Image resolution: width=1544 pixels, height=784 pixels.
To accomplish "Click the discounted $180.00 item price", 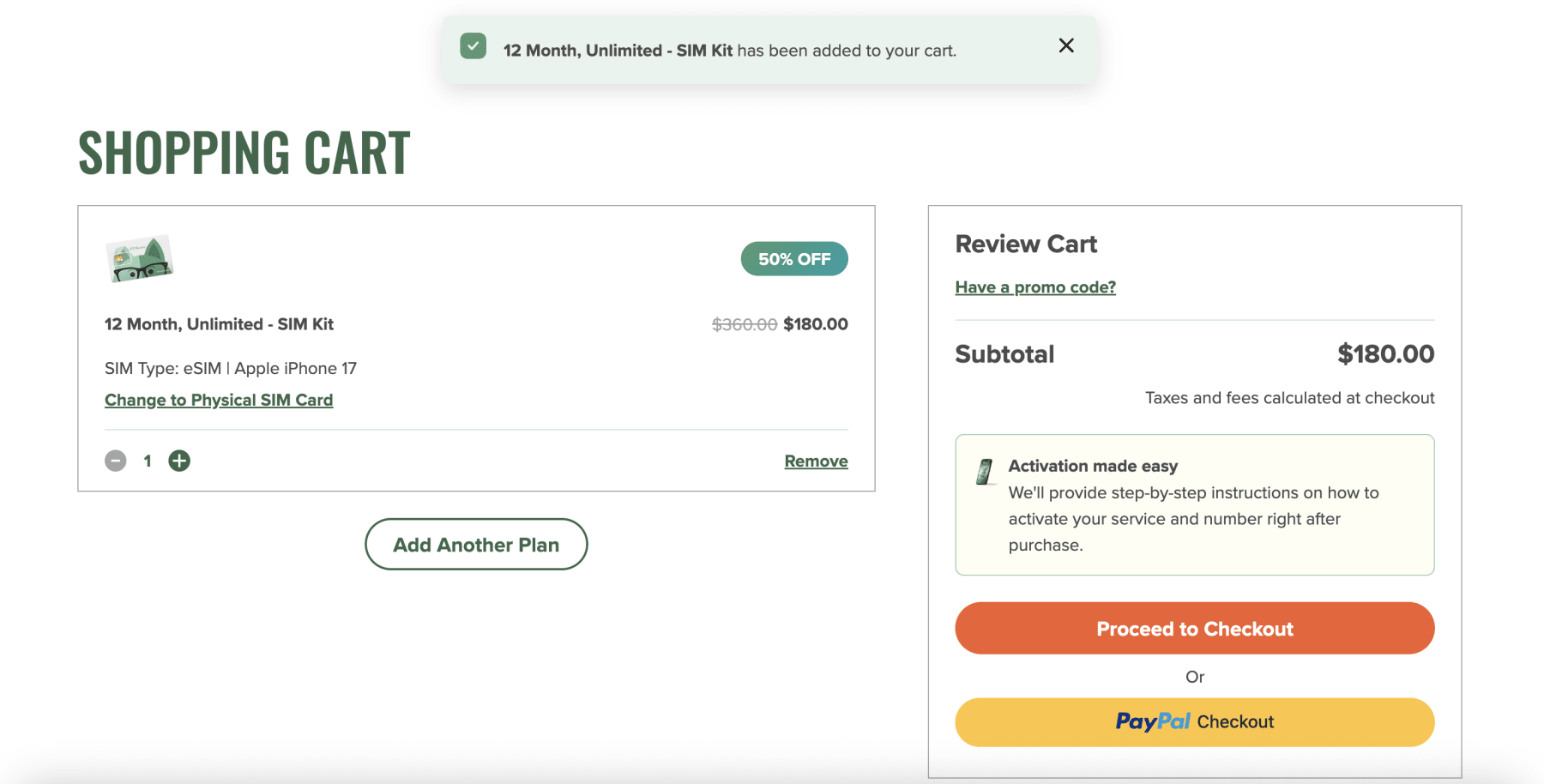I will (x=815, y=324).
